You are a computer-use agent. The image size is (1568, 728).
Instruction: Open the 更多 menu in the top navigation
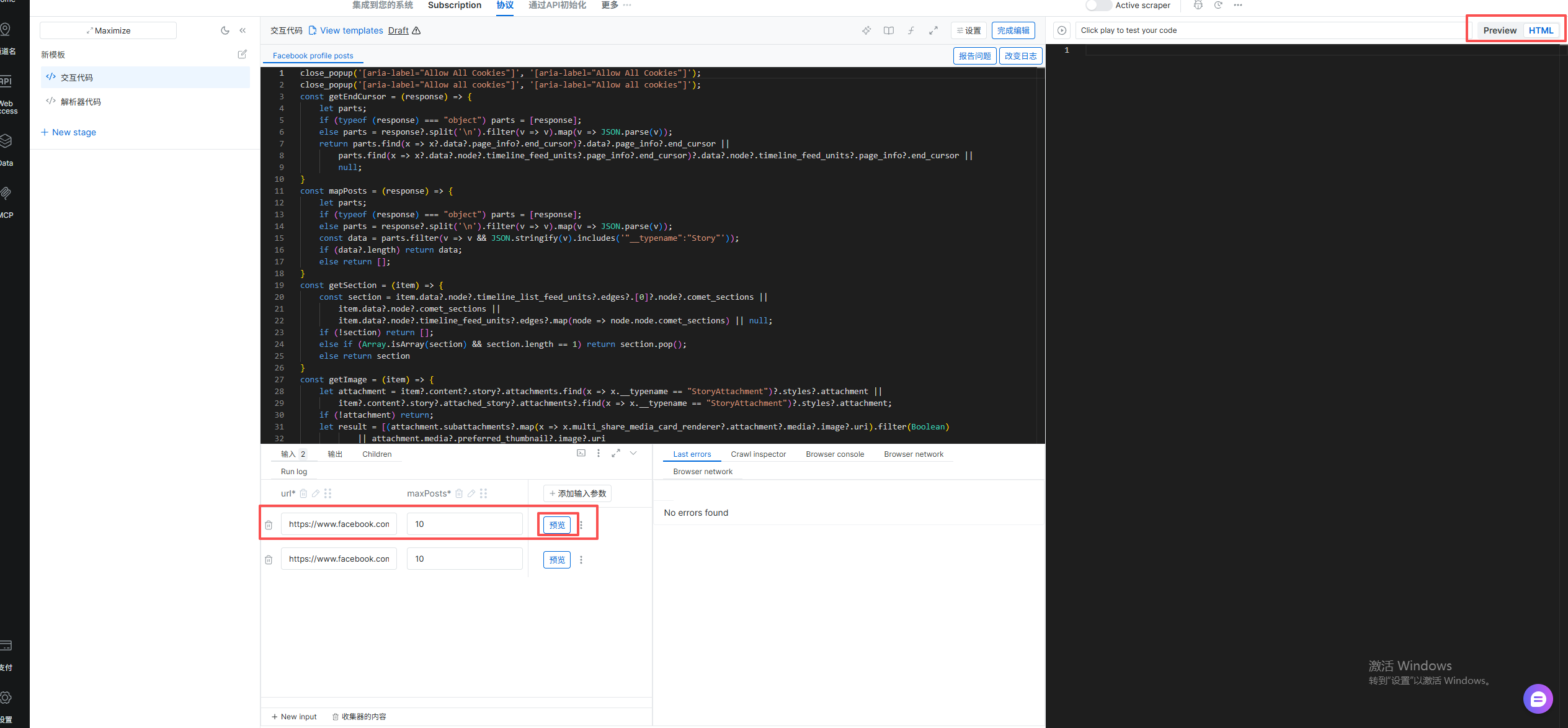click(x=615, y=5)
